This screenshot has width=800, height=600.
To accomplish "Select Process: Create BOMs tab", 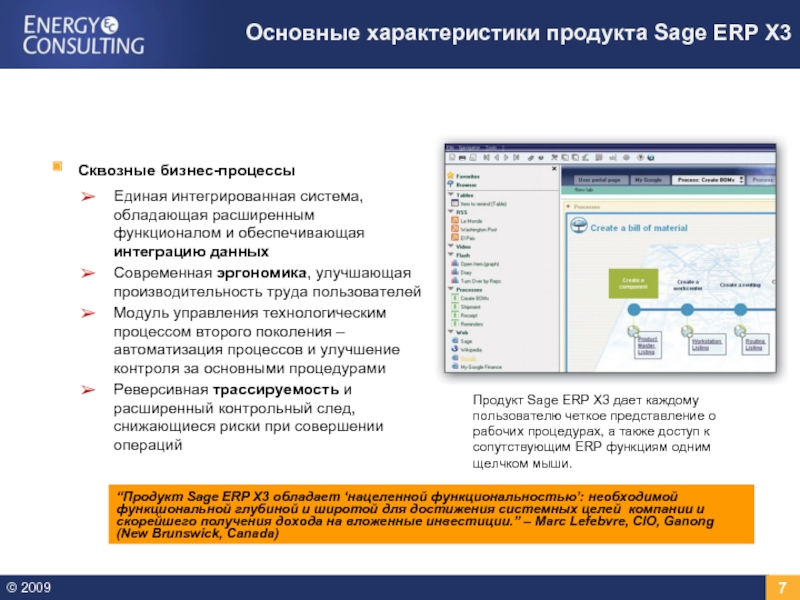I will click(708, 180).
